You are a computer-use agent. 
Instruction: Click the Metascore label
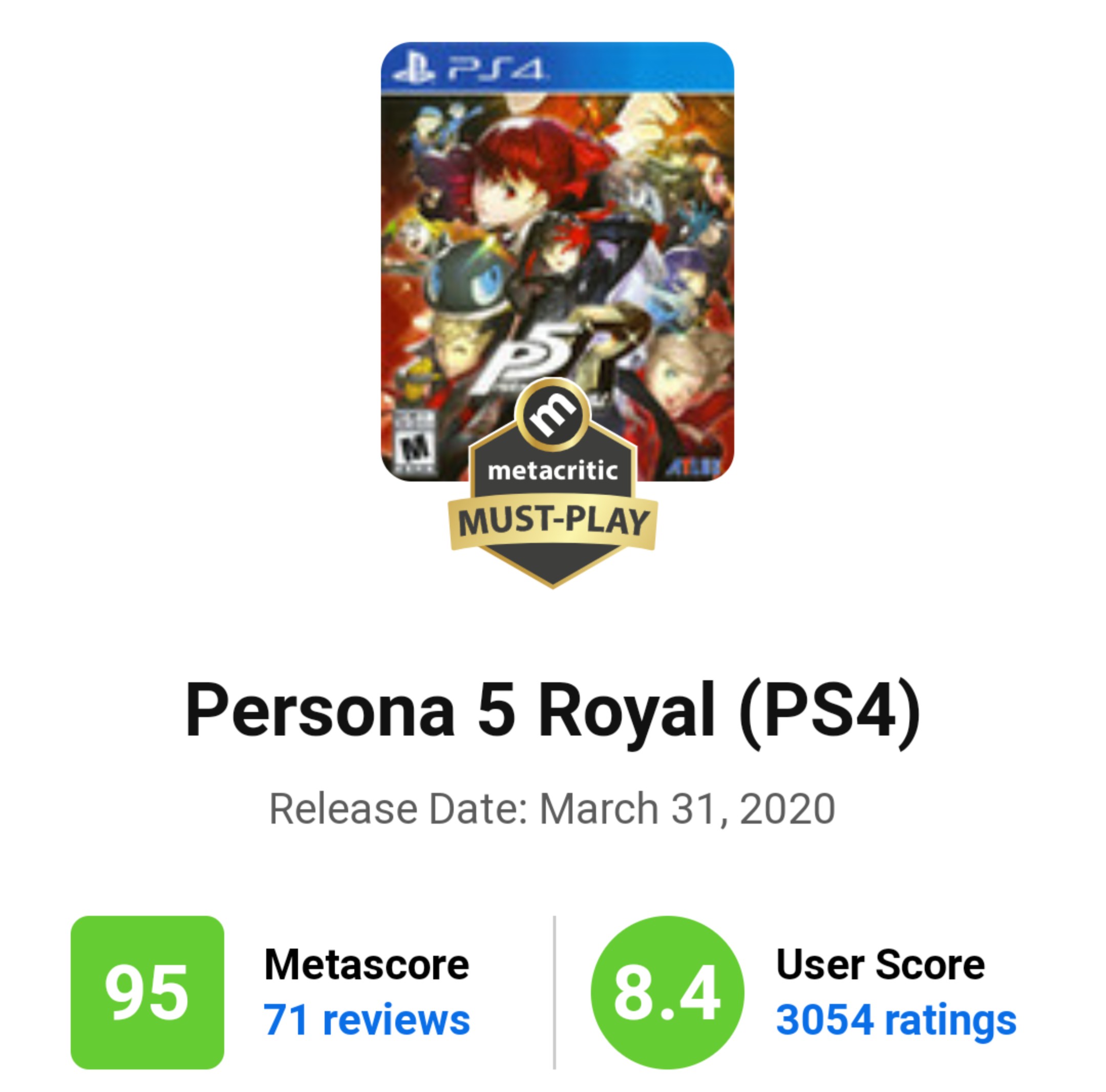pyautogui.click(x=367, y=965)
